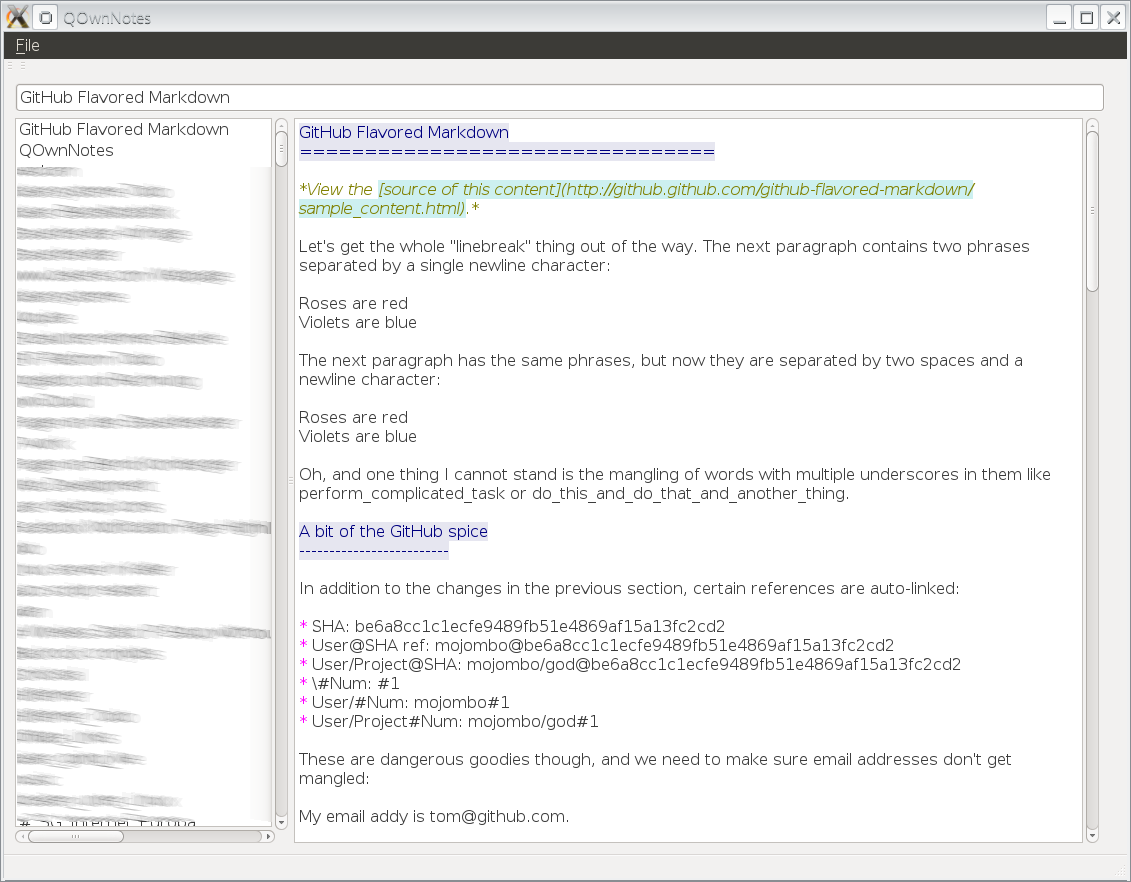Click the 'User/#Num: mojombo#1' line
1131x882 pixels.
(405, 702)
